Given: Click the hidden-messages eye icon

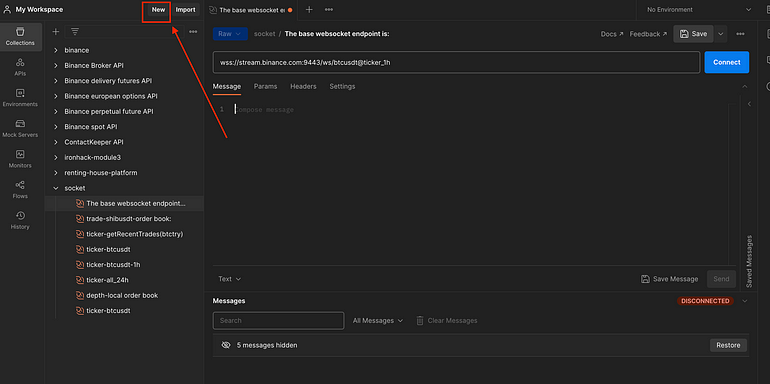Looking at the screenshot, I should pos(226,345).
